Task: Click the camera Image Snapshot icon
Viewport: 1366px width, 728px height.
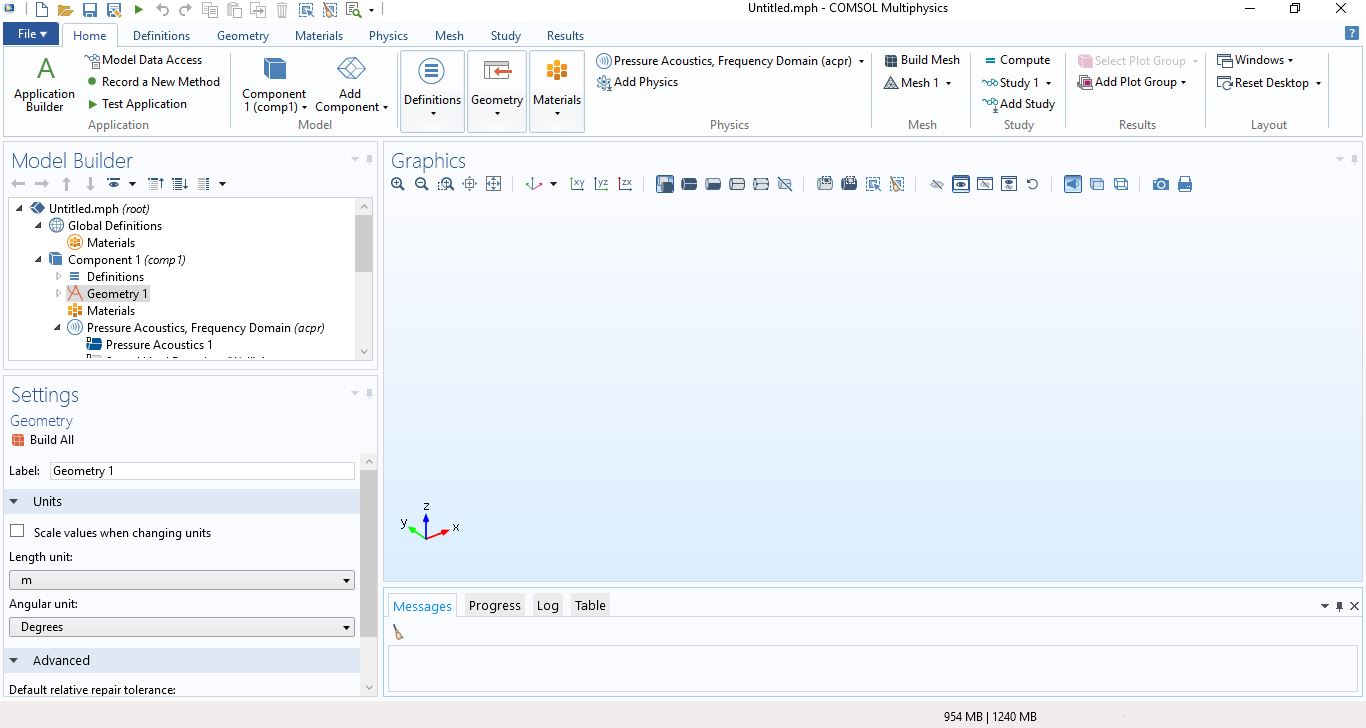Action: click(1160, 184)
